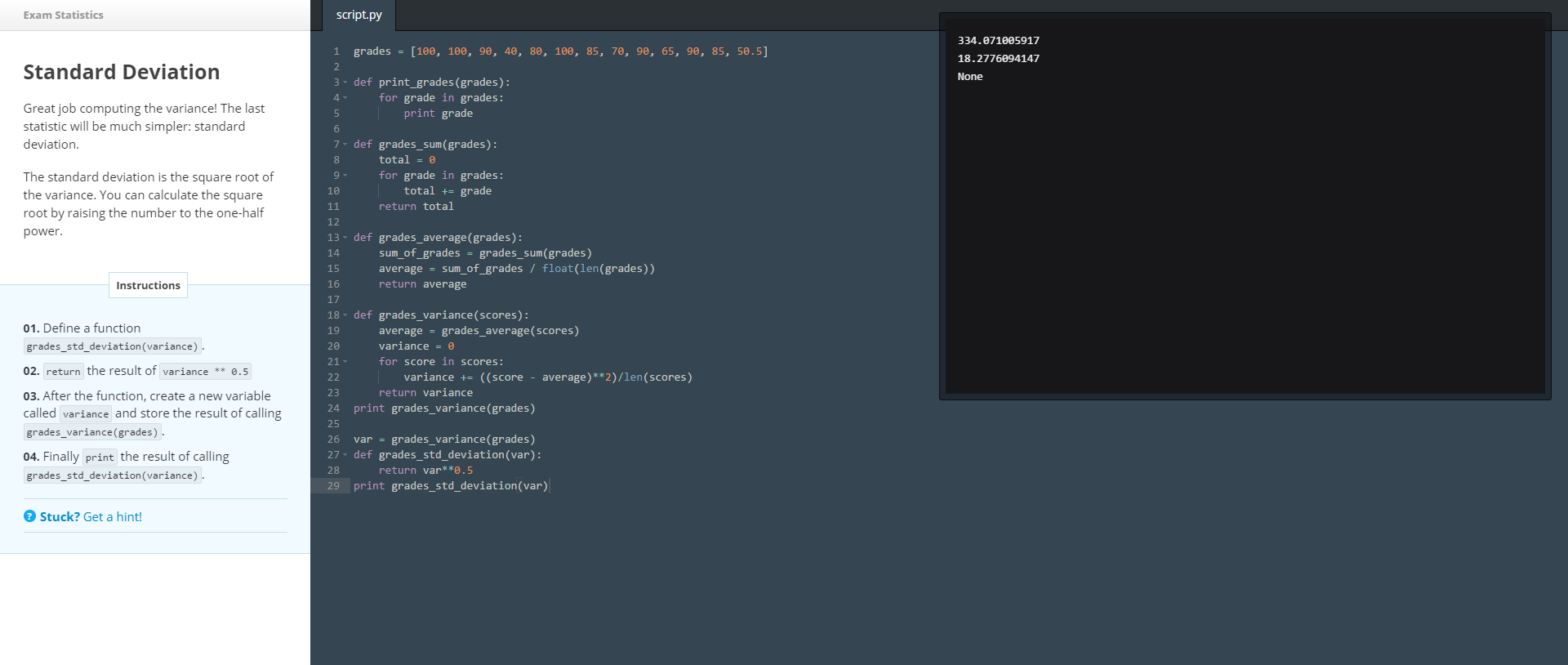
Task: Collapse the grades_variance fold arrow on line 18
Action: pyautogui.click(x=345, y=315)
